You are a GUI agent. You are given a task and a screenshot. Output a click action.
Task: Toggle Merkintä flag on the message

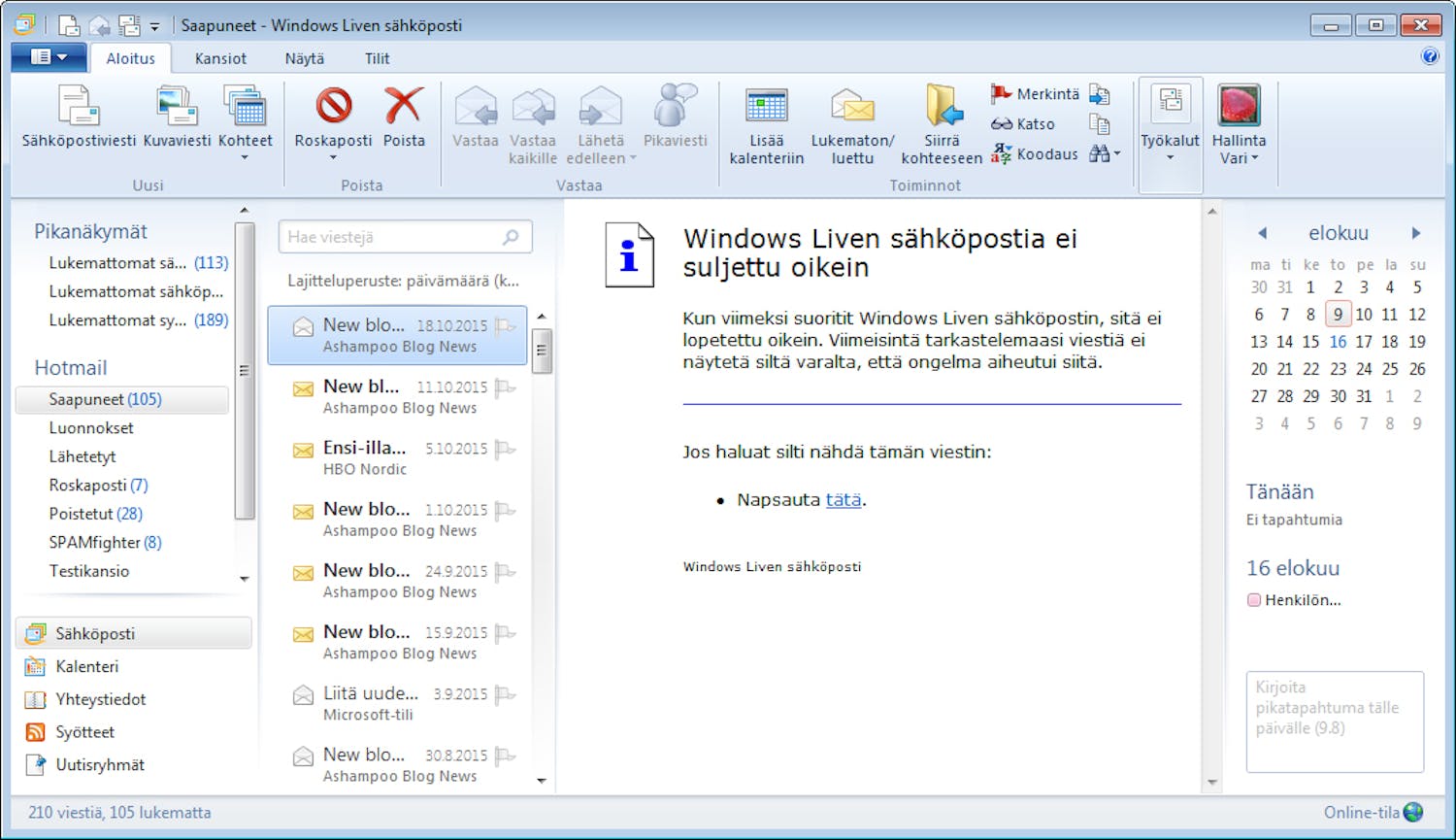click(1035, 93)
